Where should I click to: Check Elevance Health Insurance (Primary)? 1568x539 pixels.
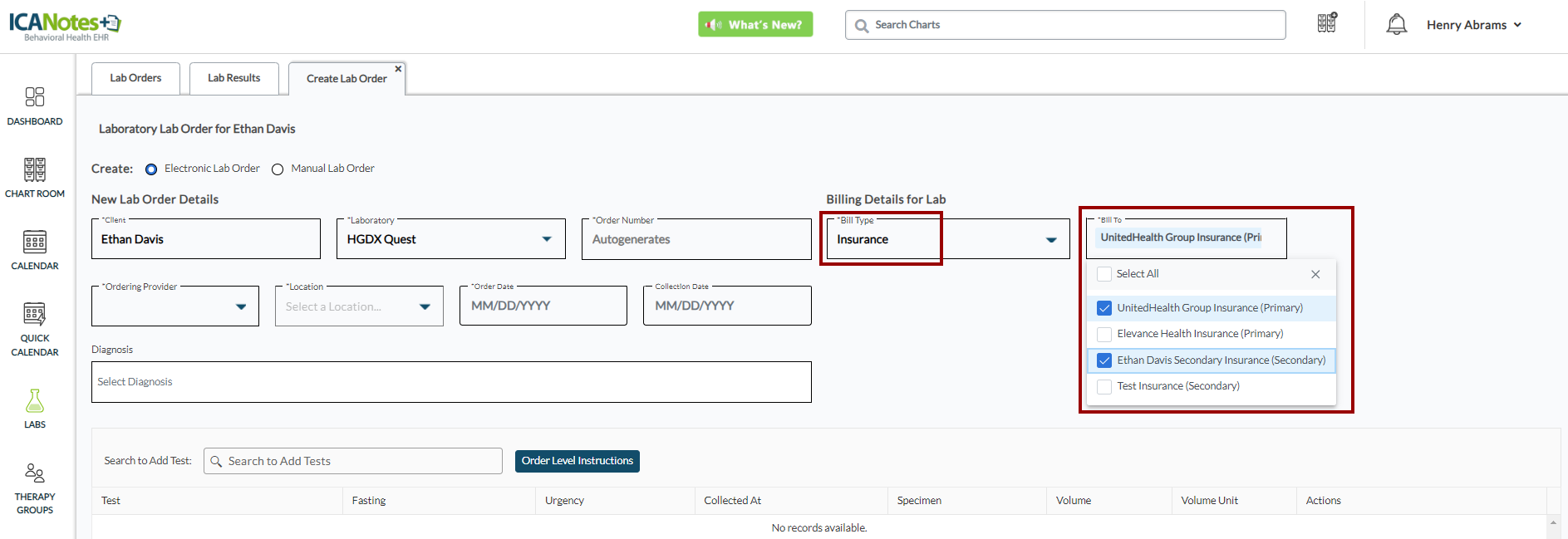pyautogui.click(x=1104, y=334)
